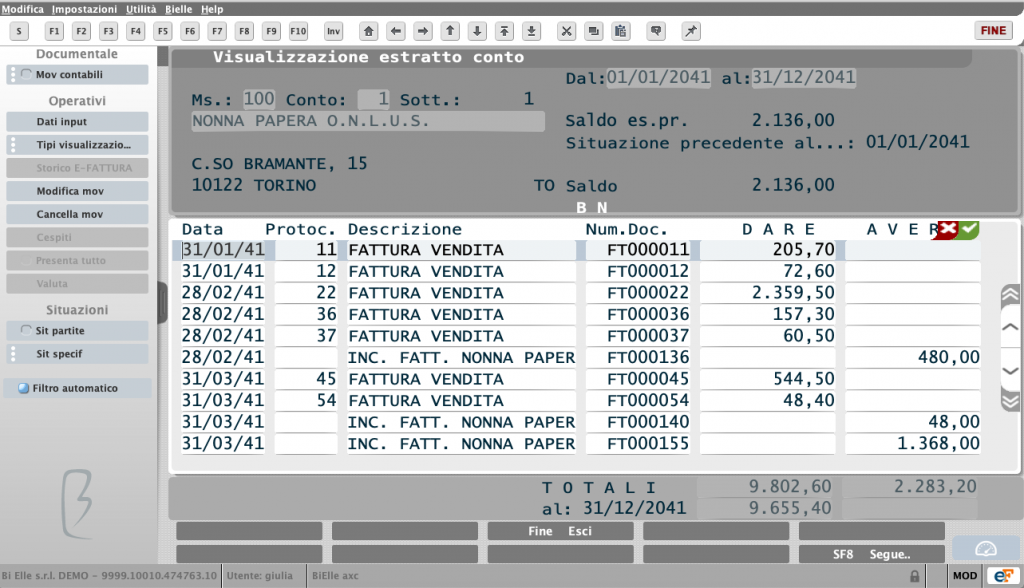
Task: Open the Impostazioni menu
Action: click(84, 9)
